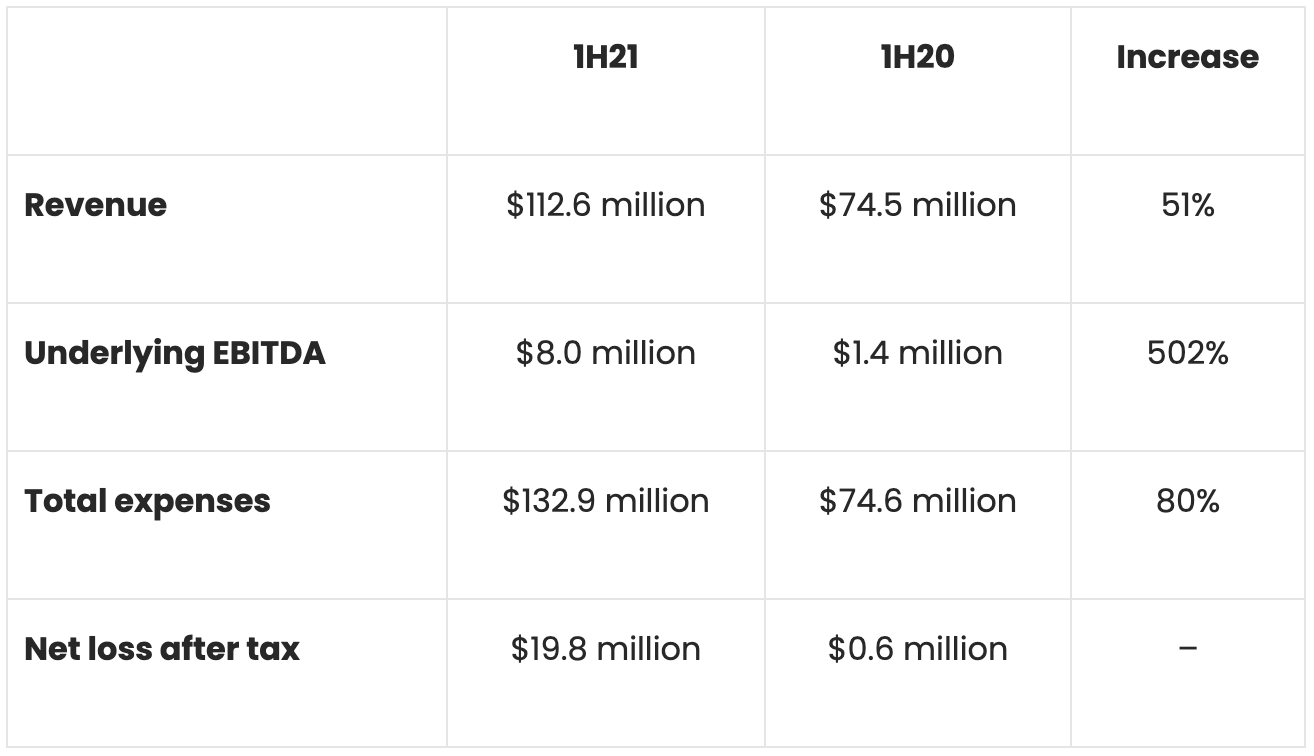Click the dash in the Increase column
The image size is (1314, 756).
click(1187, 649)
